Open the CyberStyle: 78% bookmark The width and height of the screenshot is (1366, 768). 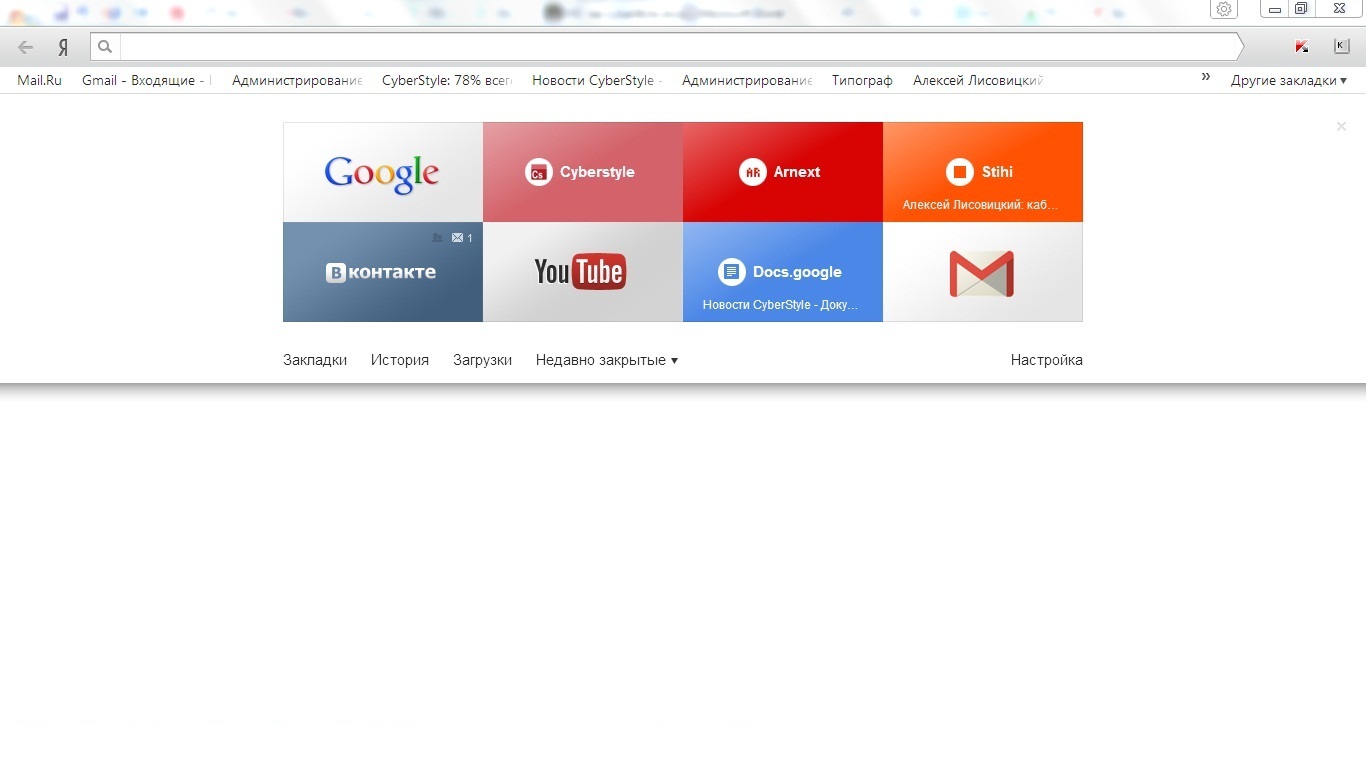click(x=447, y=80)
